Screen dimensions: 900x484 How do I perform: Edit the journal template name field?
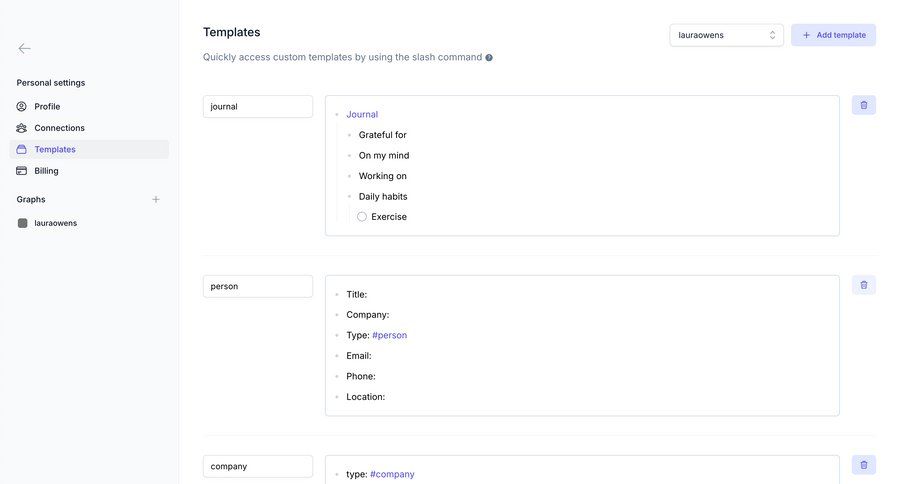(258, 106)
